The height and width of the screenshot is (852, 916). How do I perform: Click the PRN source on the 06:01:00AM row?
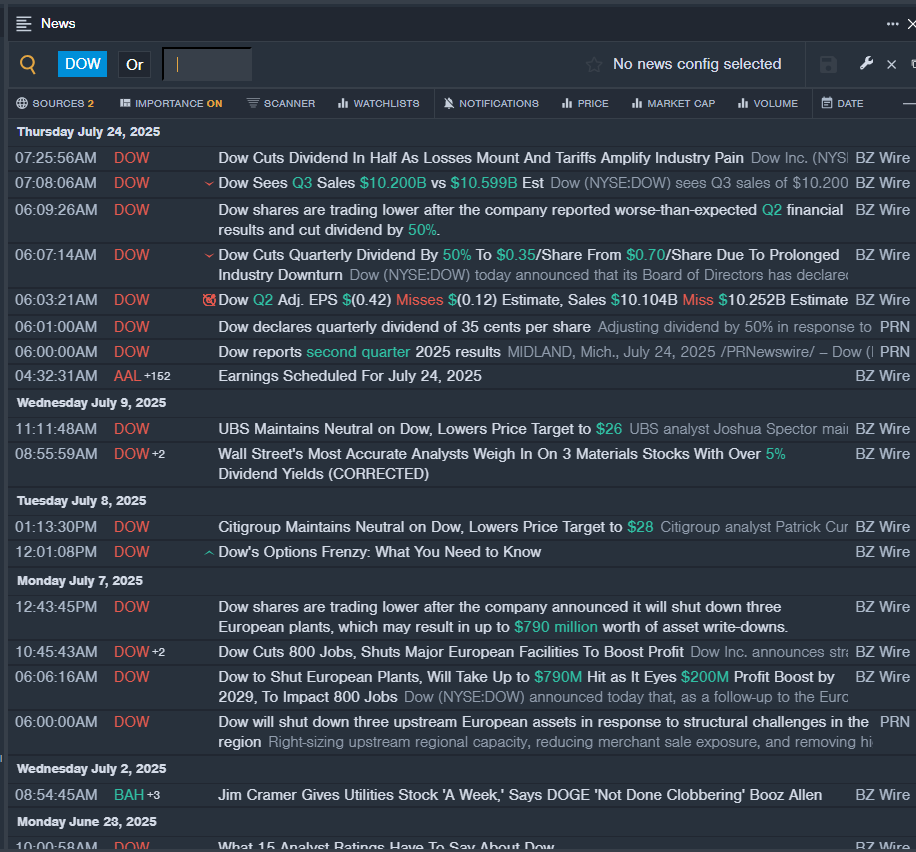coord(895,327)
